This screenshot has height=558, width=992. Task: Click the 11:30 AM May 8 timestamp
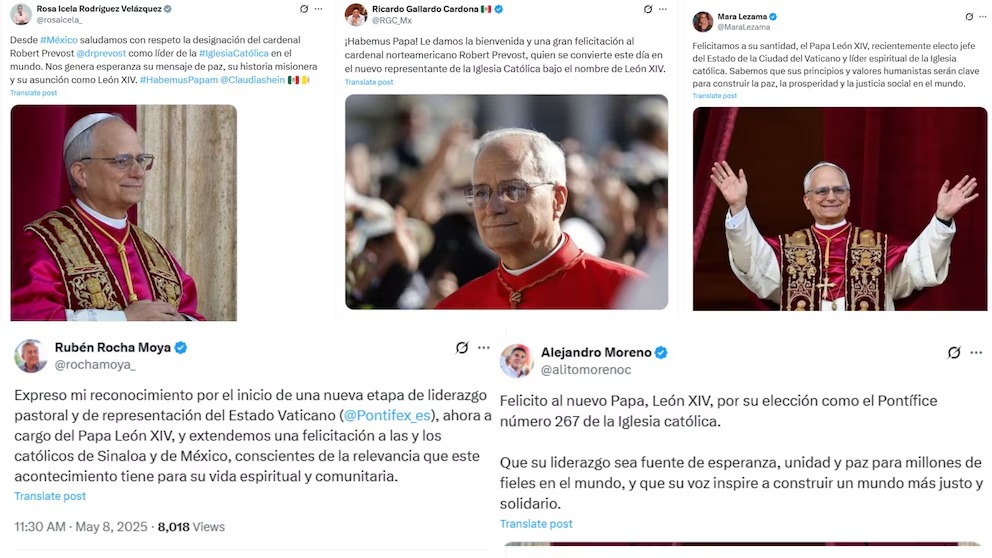(80, 527)
